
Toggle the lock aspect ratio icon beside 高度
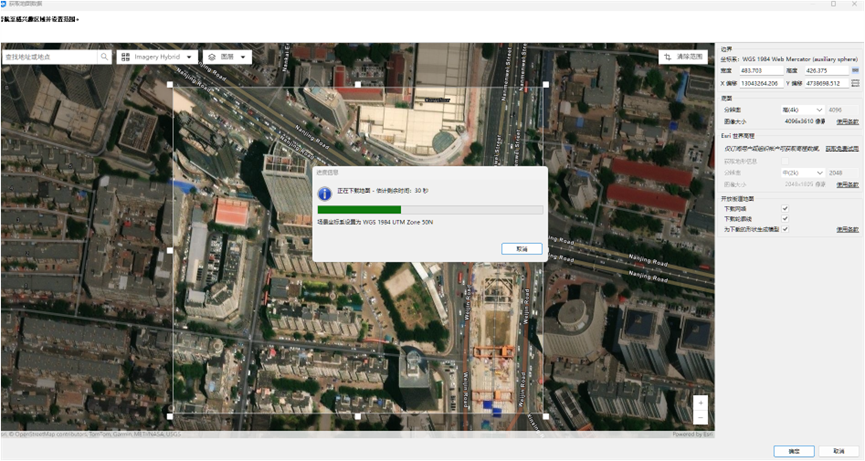[x=855, y=71]
